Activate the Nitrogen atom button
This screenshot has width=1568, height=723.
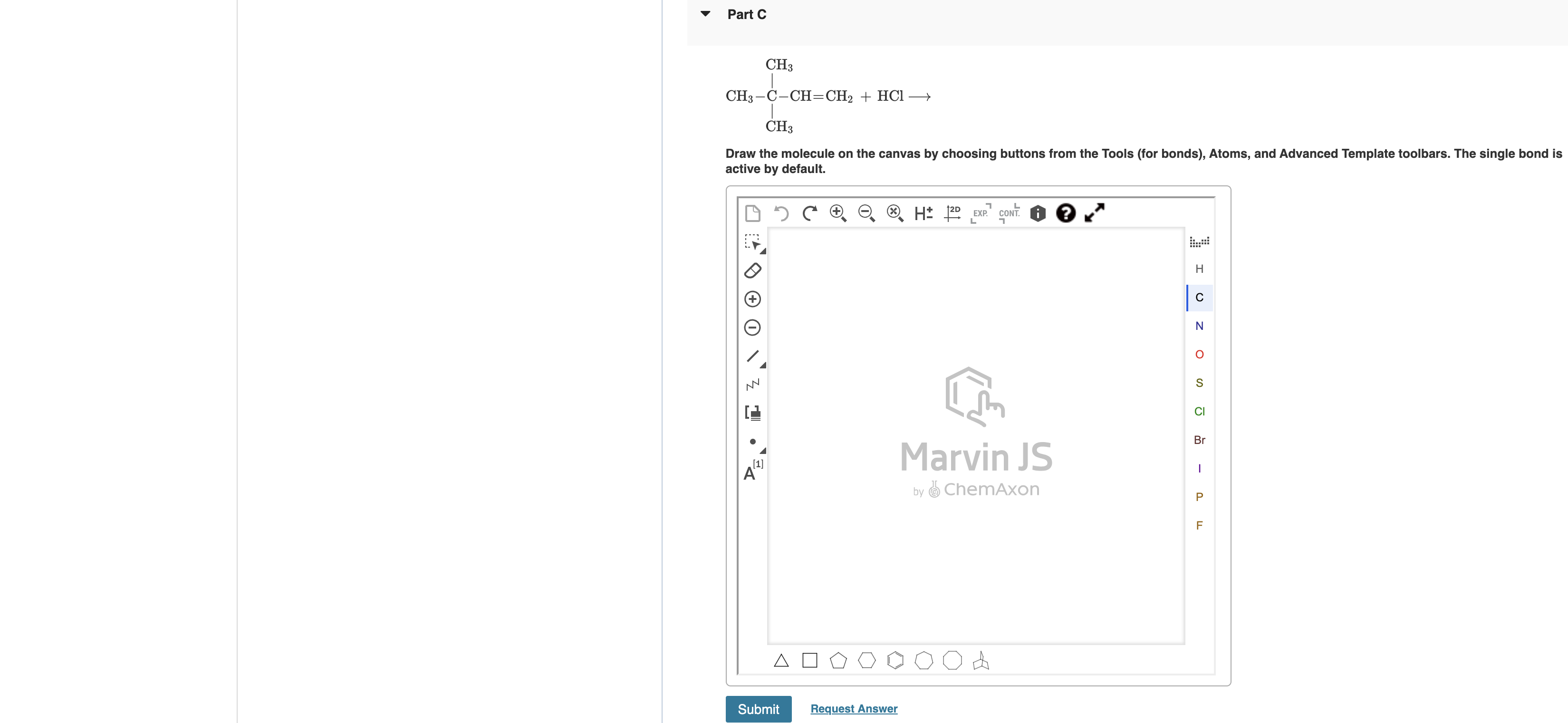coord(1199,326)
